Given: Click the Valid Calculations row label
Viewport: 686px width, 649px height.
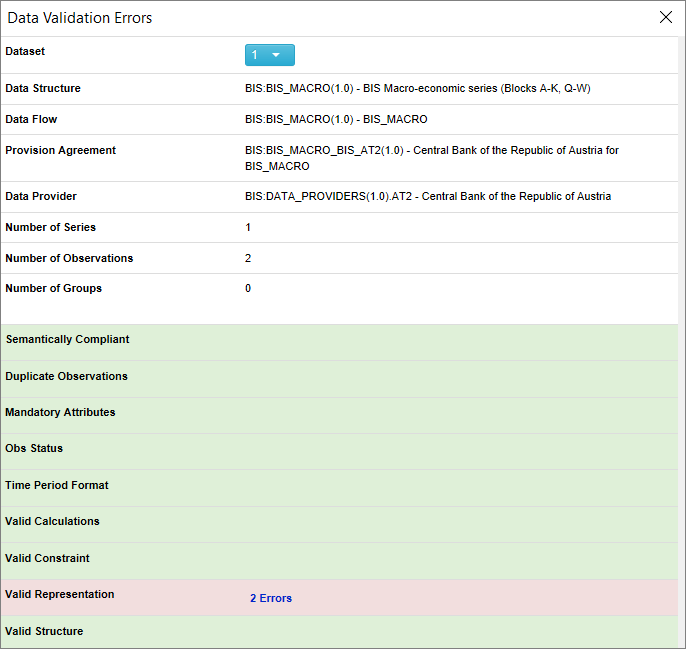Looking at the screenshot, I should 52,521.
